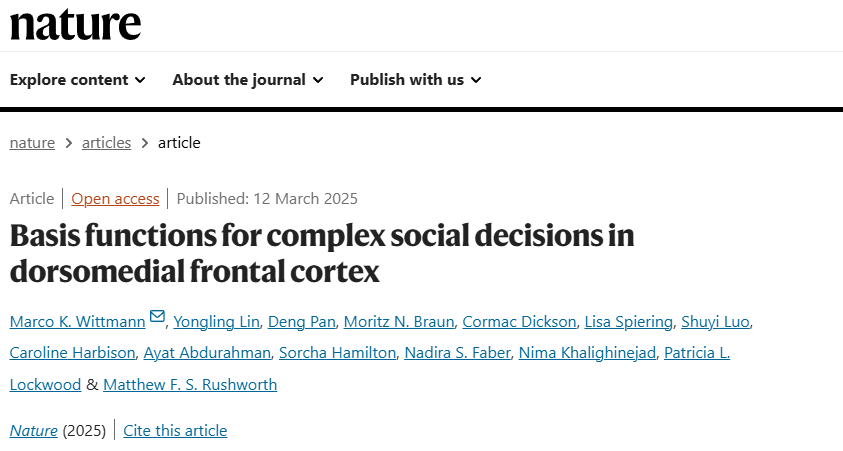This screenshot has height=451, width=843.
Task: Expand the Explore content menu
Action: coord(77,80)
